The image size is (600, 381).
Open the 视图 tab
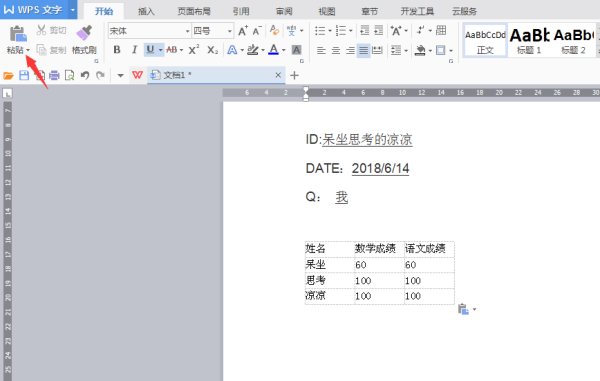[x=327, y=11]
